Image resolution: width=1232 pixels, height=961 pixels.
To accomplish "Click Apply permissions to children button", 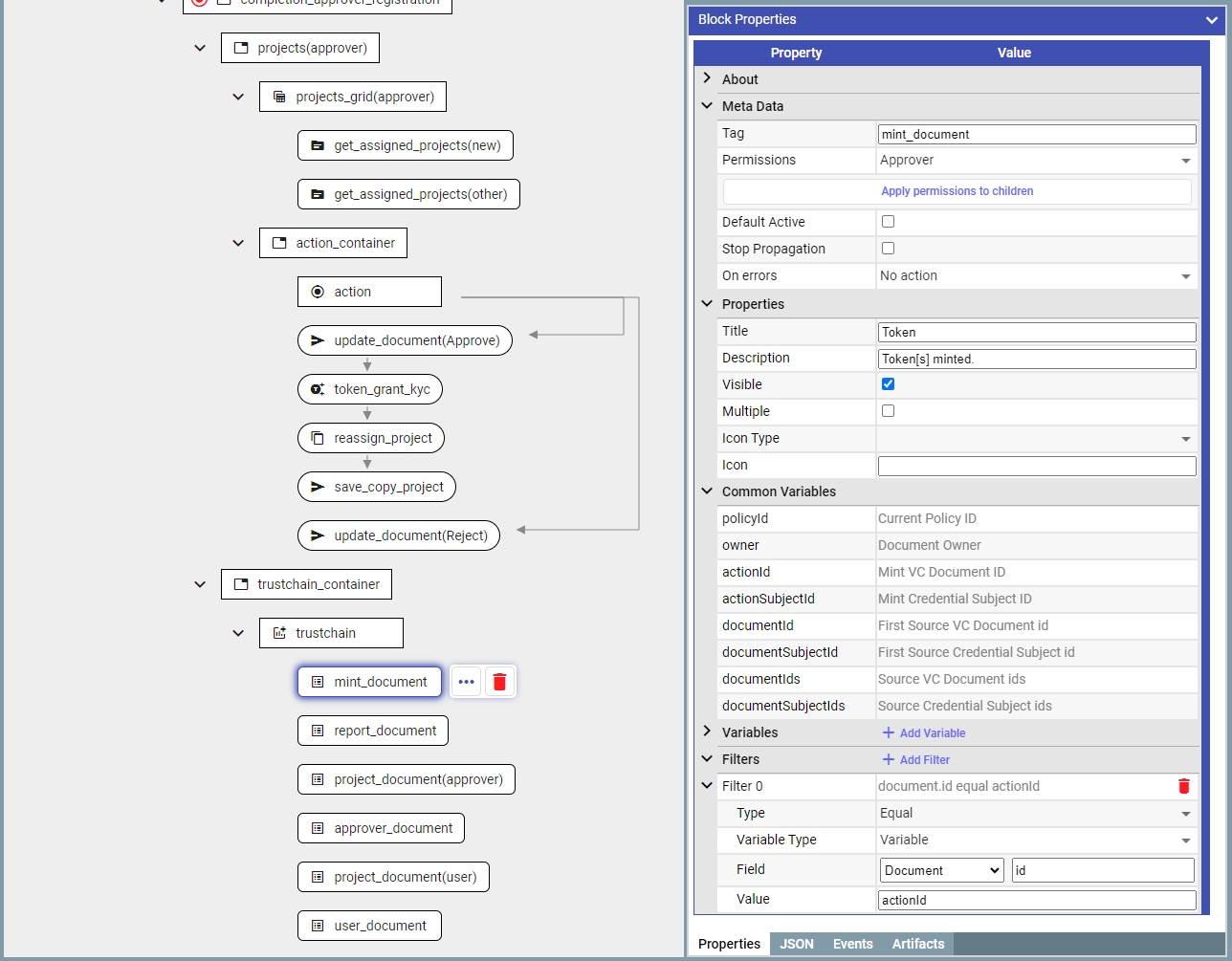I will pyautogui.click(x=957, y=191).
